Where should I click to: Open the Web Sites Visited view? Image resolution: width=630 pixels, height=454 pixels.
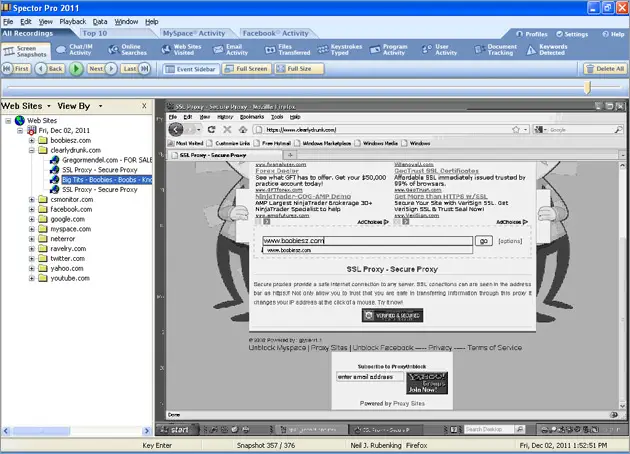click(x=181, y=50)
